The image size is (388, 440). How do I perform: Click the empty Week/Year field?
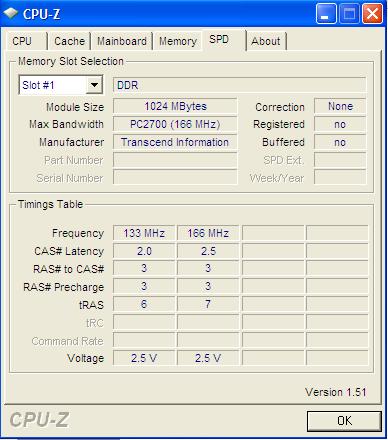coord(340,178)
